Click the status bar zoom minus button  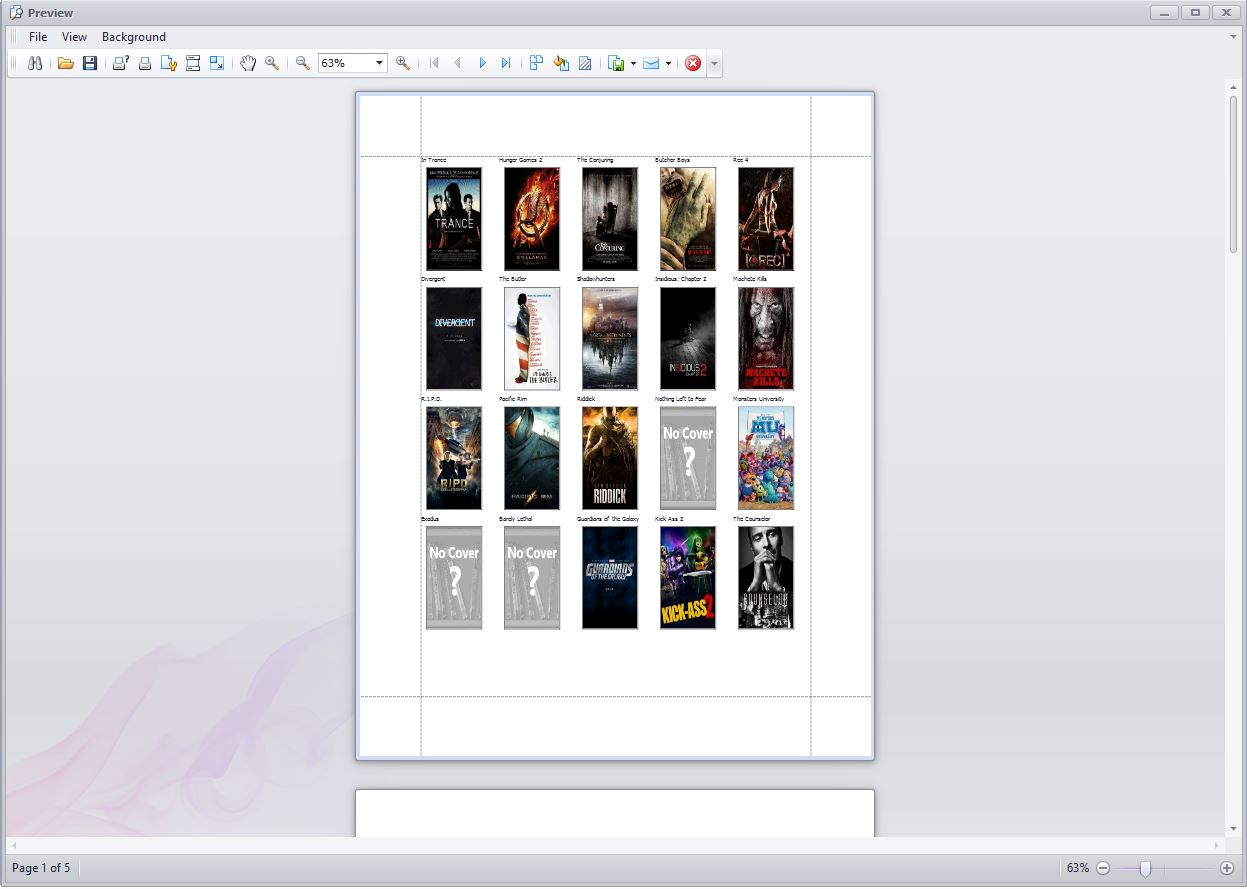coord(1103,868)
